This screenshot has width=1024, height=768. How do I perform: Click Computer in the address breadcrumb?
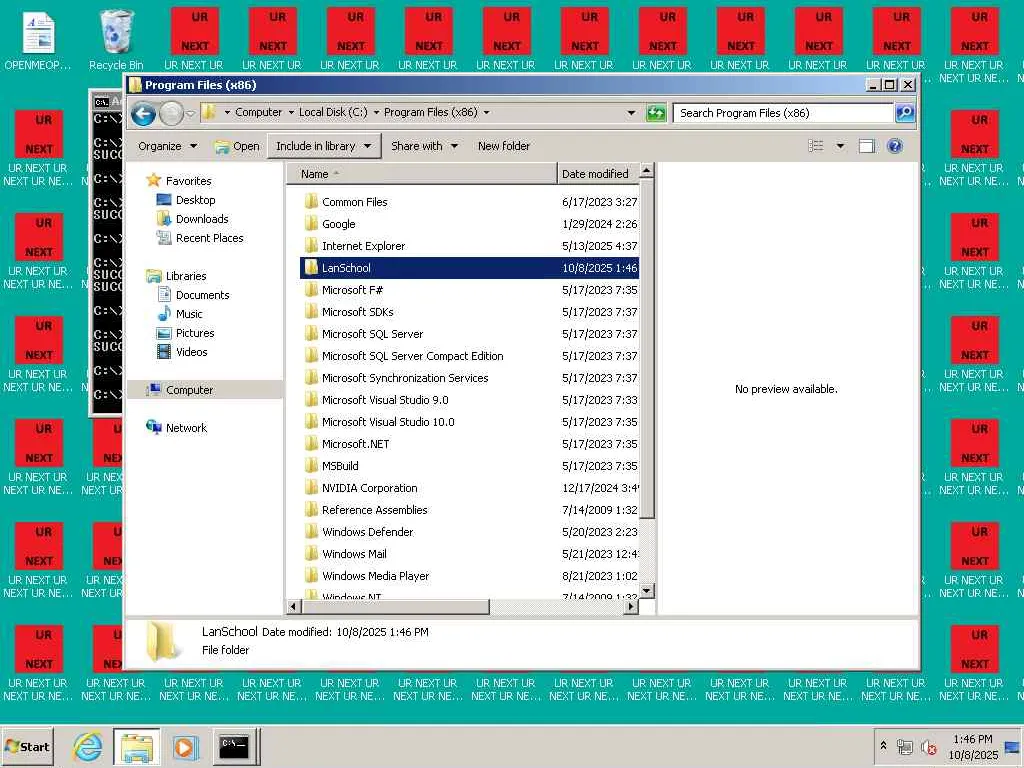tap(259, 112)
